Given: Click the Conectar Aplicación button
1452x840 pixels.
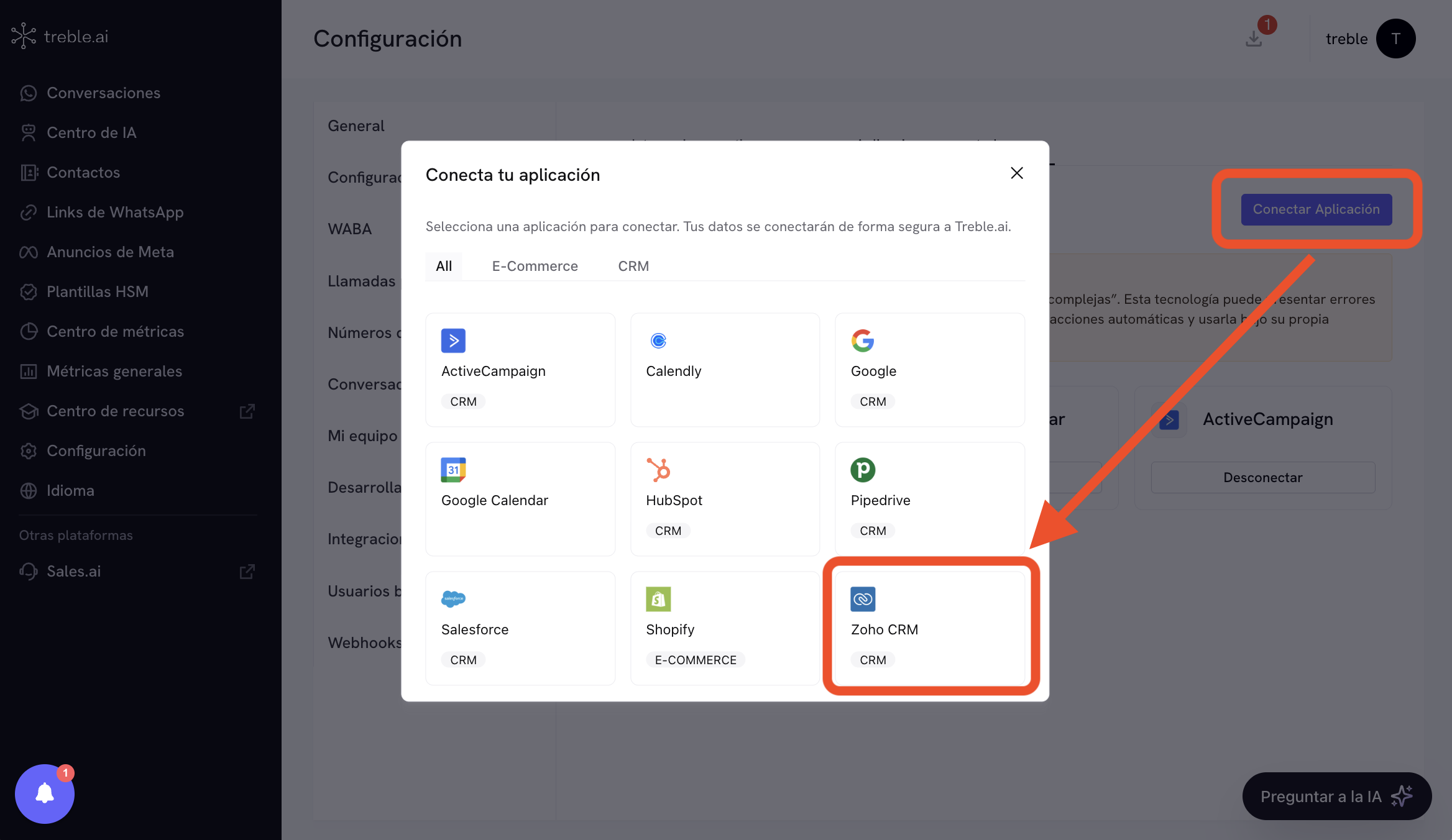Looking at the screenshot, I should pyautogui.click(x=1316, y=209).
